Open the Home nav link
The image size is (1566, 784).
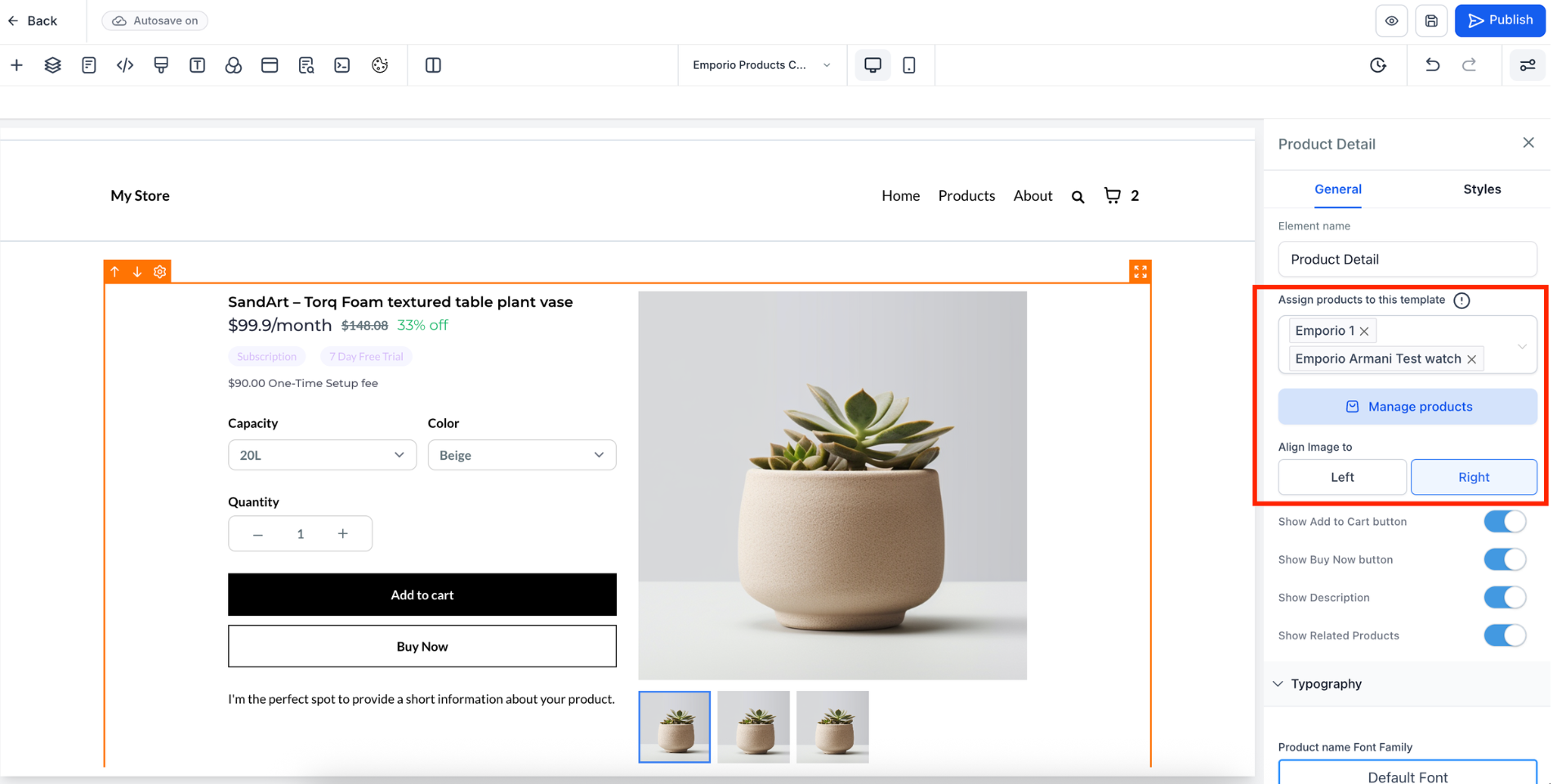900,196
